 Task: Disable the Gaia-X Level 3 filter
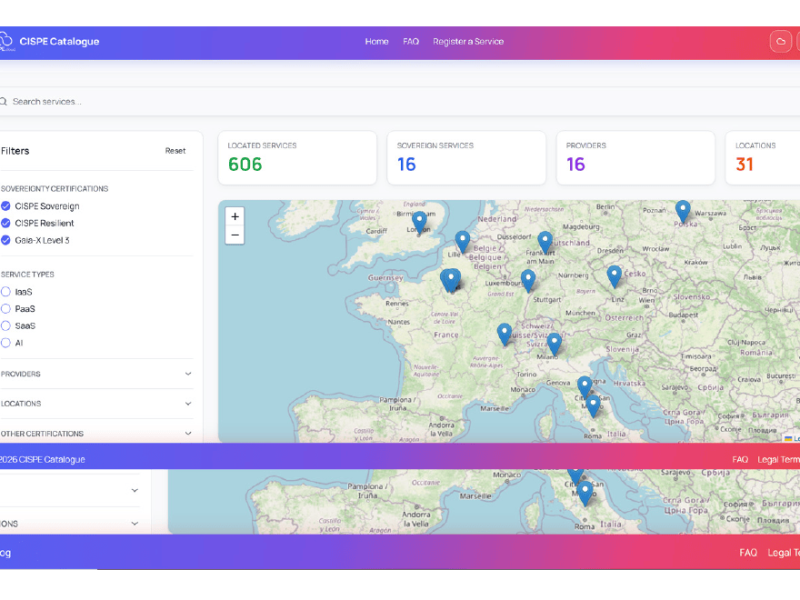click(x=6, y=240)
